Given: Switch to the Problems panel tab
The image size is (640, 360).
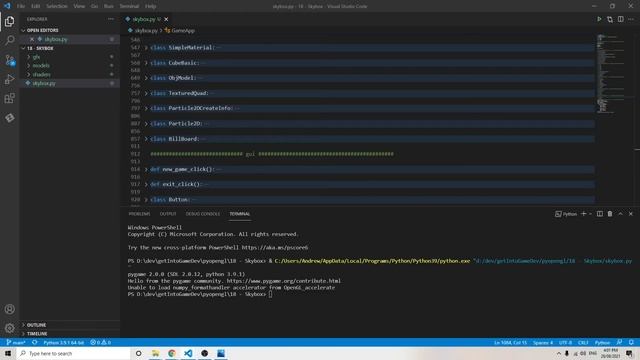Looking at the screenshot, I should (140, 214).
